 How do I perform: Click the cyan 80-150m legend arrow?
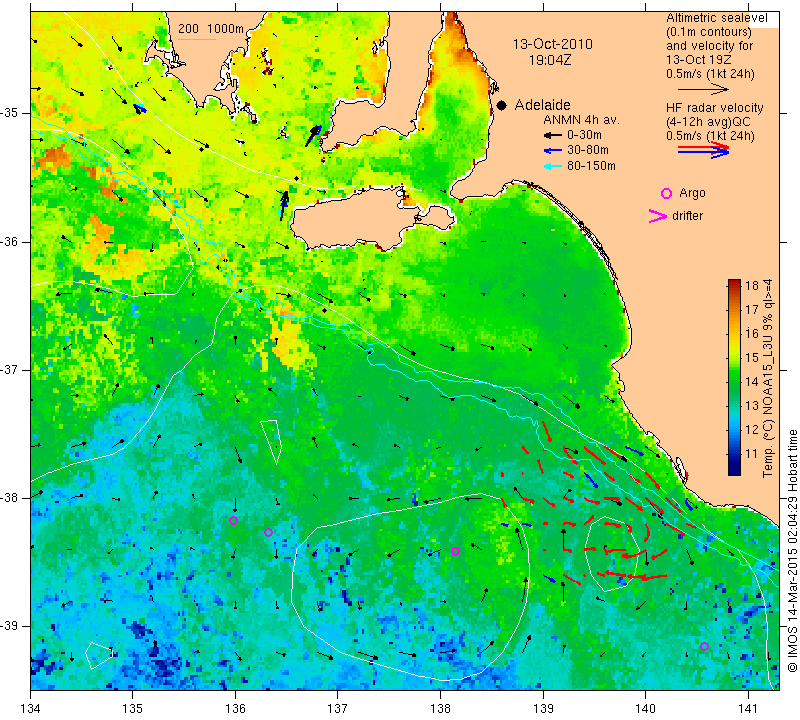click(x=552, y=166)
